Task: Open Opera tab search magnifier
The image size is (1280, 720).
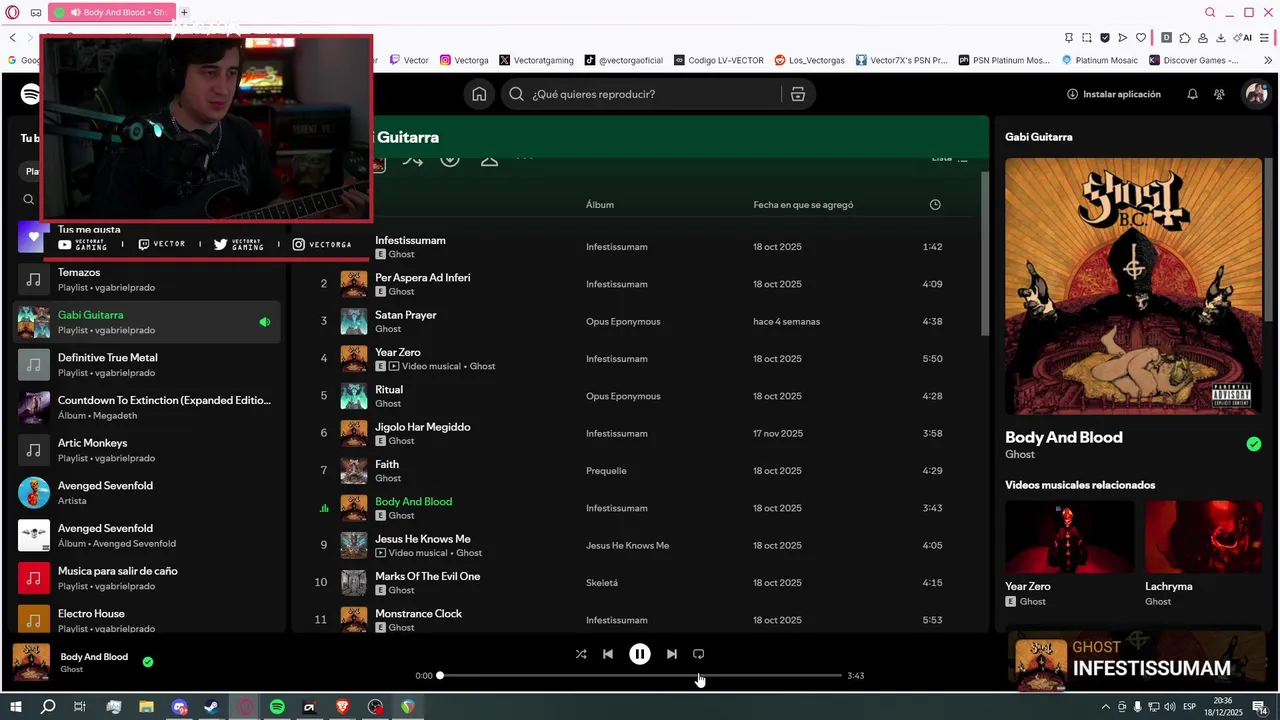Action: [x=1210, y=12]
